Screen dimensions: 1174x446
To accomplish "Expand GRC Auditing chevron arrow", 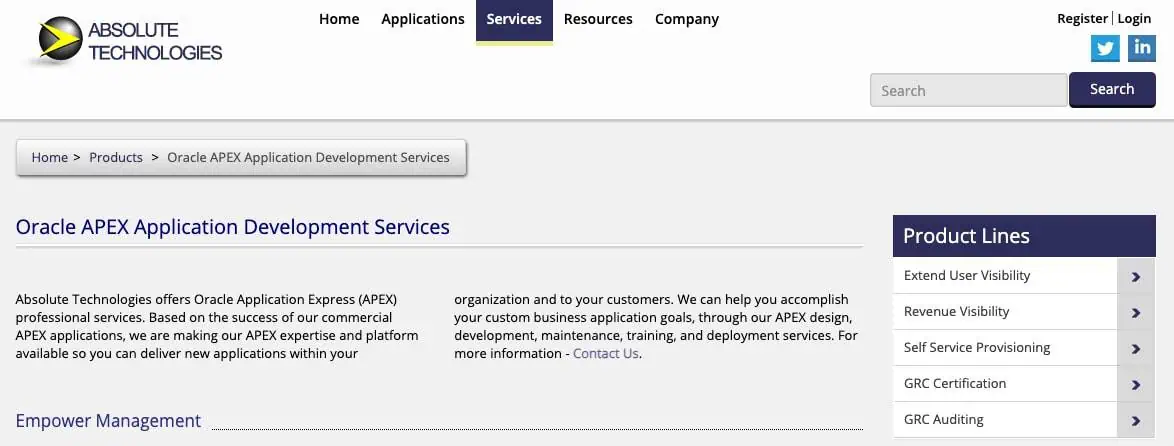I will coord(1136,420).
